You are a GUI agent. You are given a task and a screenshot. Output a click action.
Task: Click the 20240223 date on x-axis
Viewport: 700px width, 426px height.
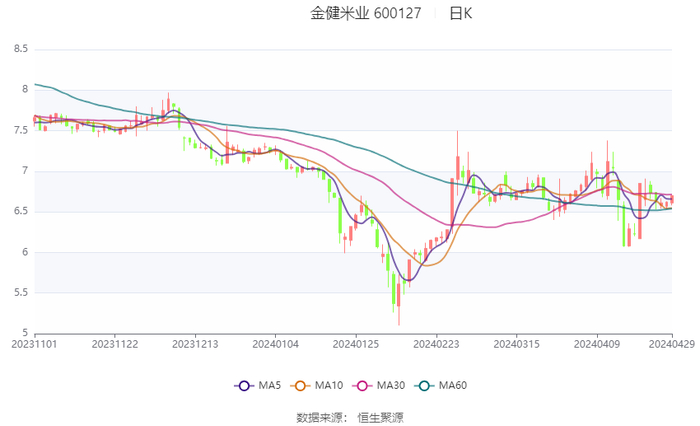coord(435,344)
